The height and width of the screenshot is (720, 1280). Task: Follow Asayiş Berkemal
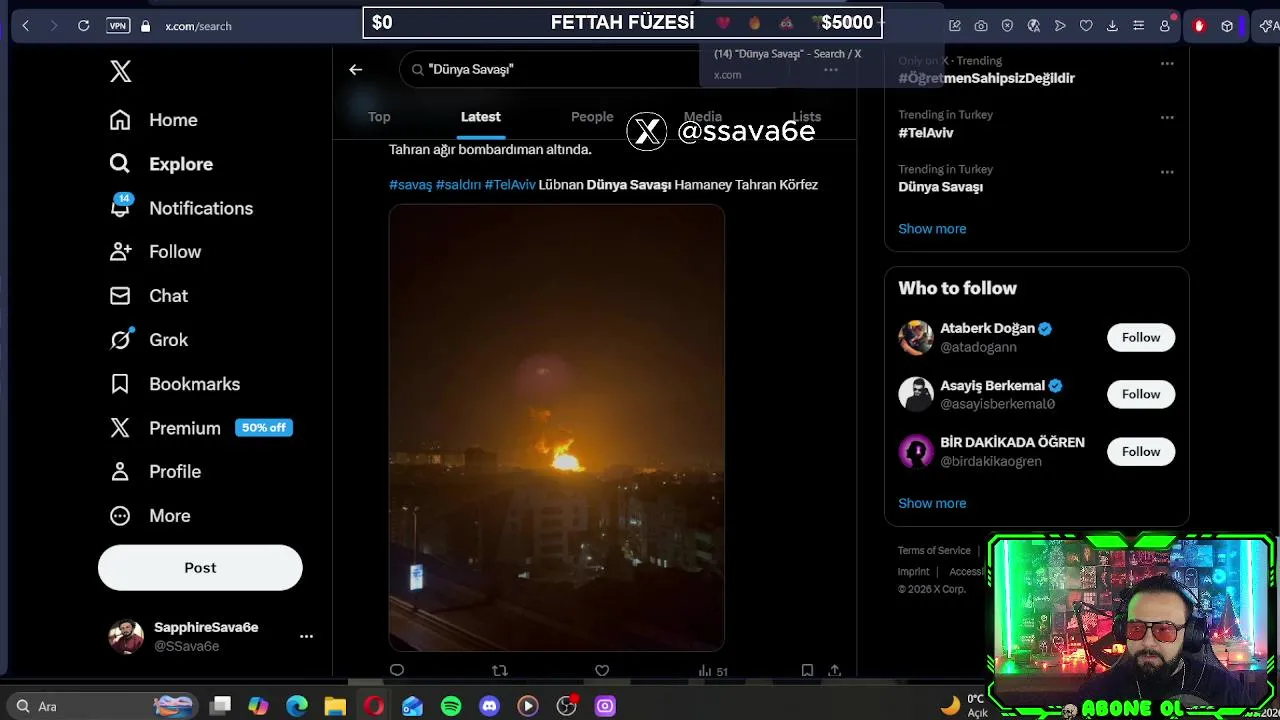1141,394
